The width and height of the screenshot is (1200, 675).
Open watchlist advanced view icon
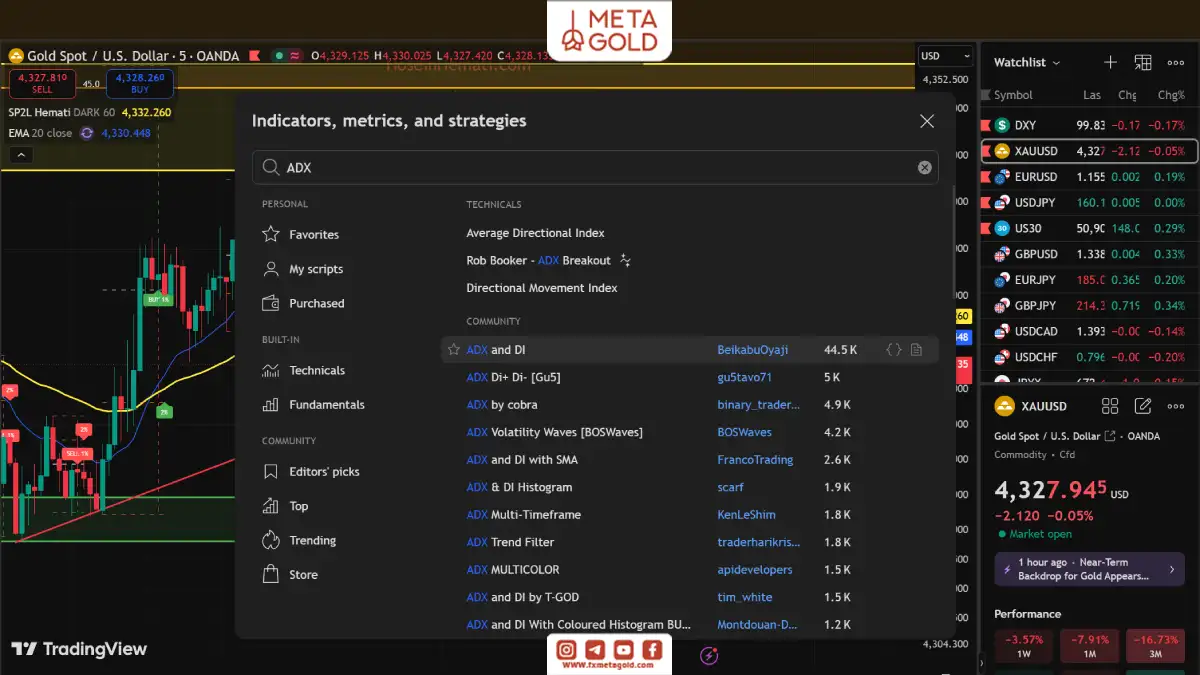click(x=1143, y=62)
